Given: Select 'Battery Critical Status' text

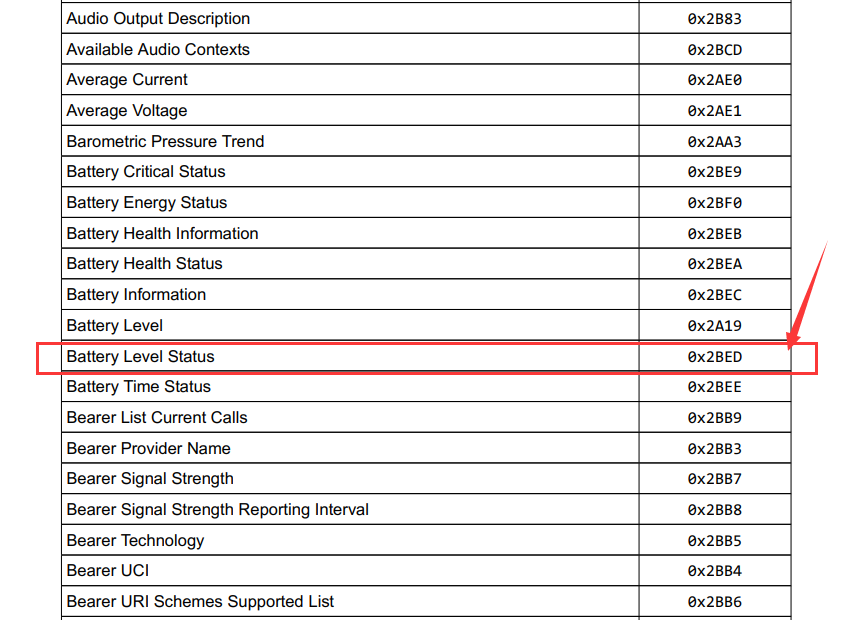Looking at the screenshot, I should [x=146, y=171].
